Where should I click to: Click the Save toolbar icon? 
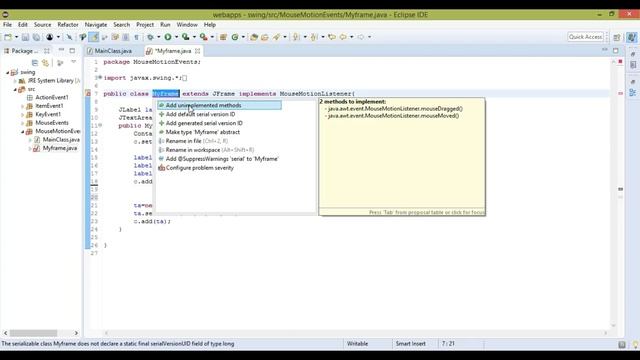pos(25,37)
